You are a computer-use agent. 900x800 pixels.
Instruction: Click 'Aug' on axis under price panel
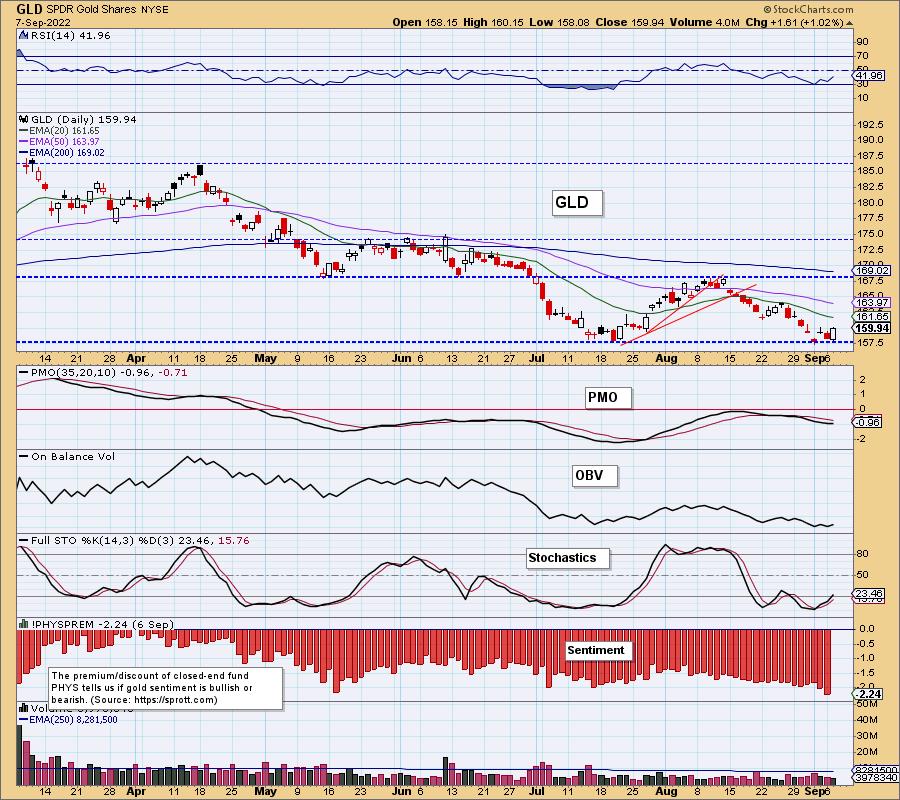(666, 358)
